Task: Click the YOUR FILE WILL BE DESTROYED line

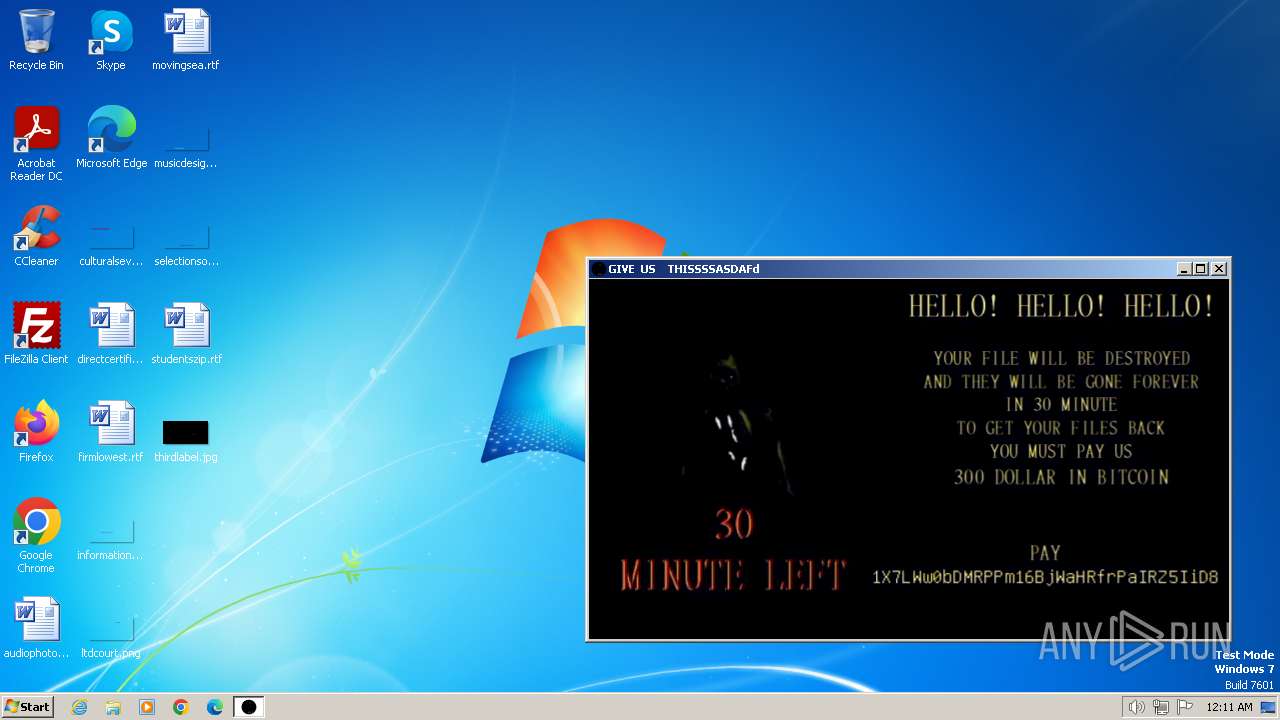Action: coord(1061,358)
